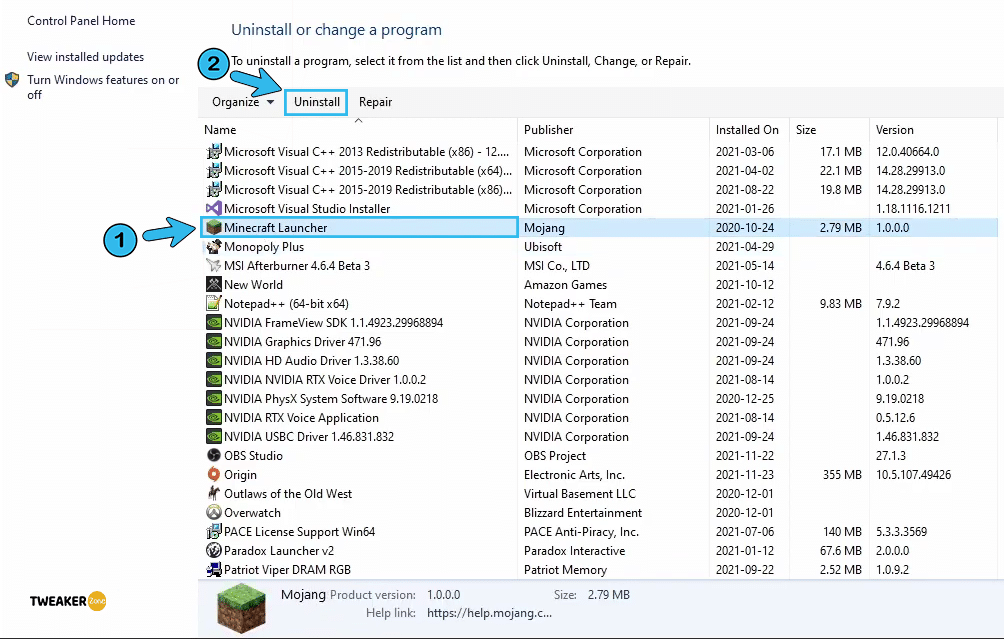Viewport: 1004px width, 639px height.
Task: Select OBS Studio in the list
Action: [x=253, y=456]
